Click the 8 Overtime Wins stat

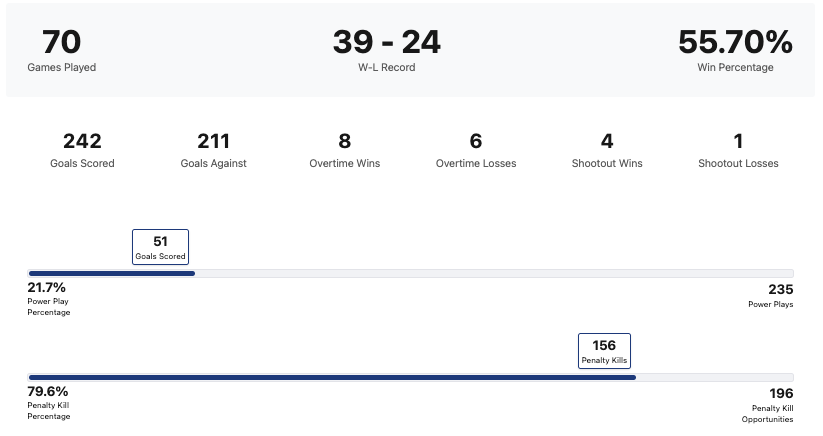(x=344, y=149)
